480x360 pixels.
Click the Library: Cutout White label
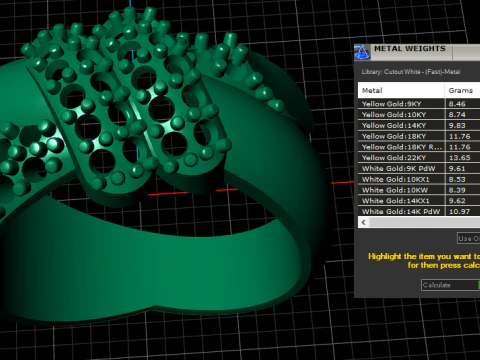click(411, 72)
